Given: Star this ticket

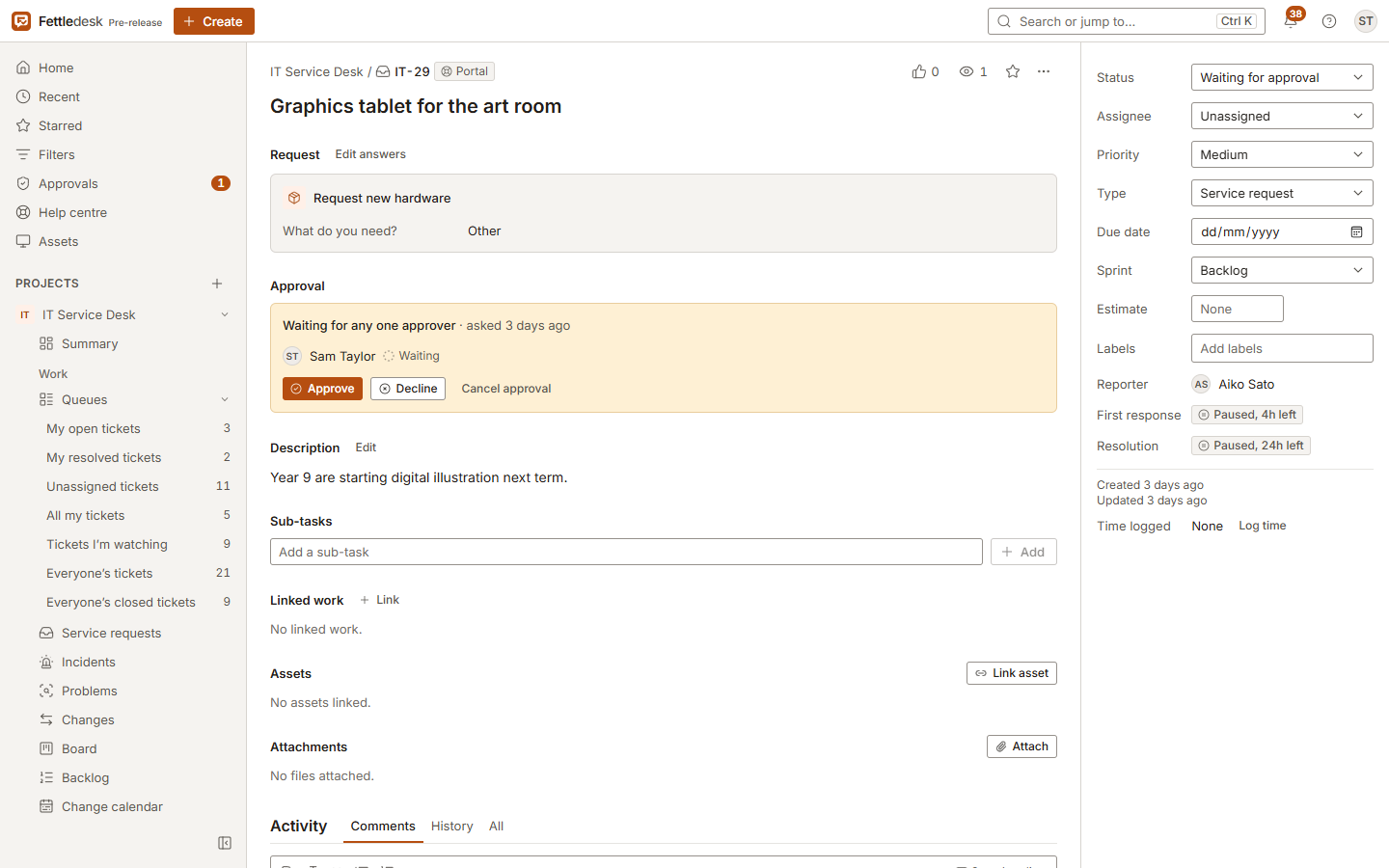Looking at the screenshot, I should 1013,71.
